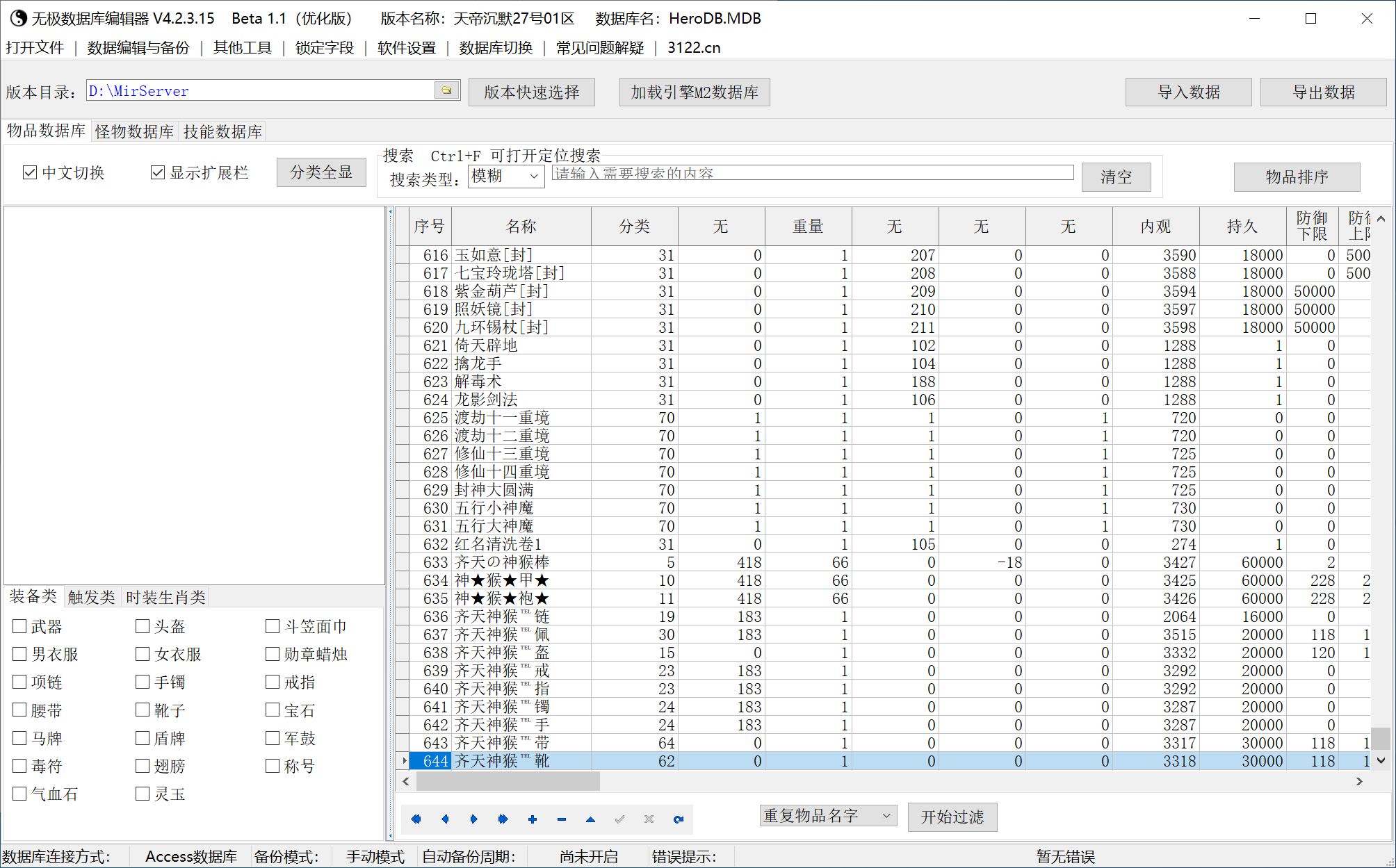1396x868 pixels.
Task: Insert a new record with plus icon
Action: pos(533,819)
